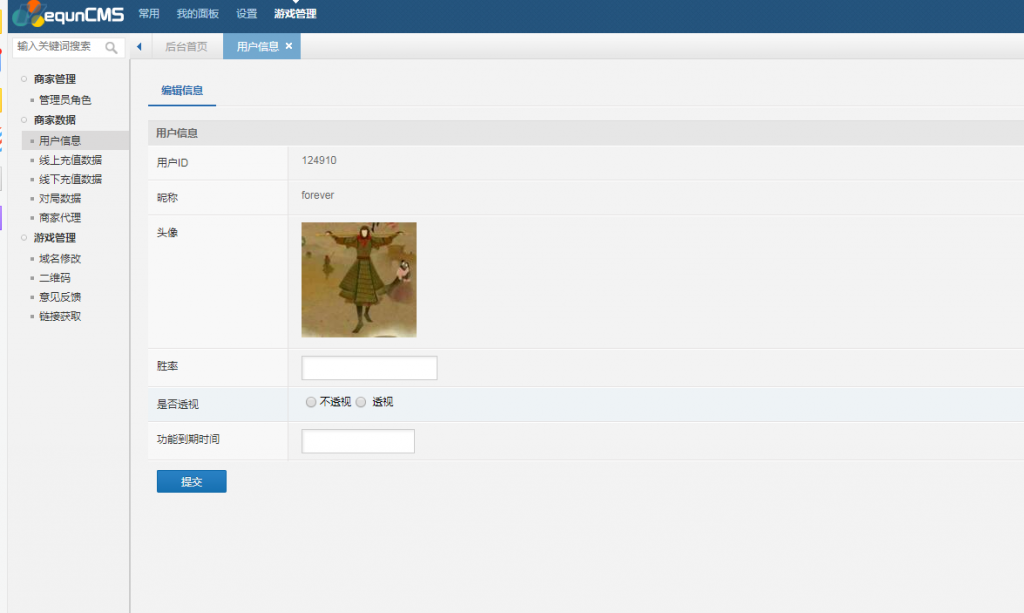
Task: Click the left tab scroll arrow
Action: point(139,47)
